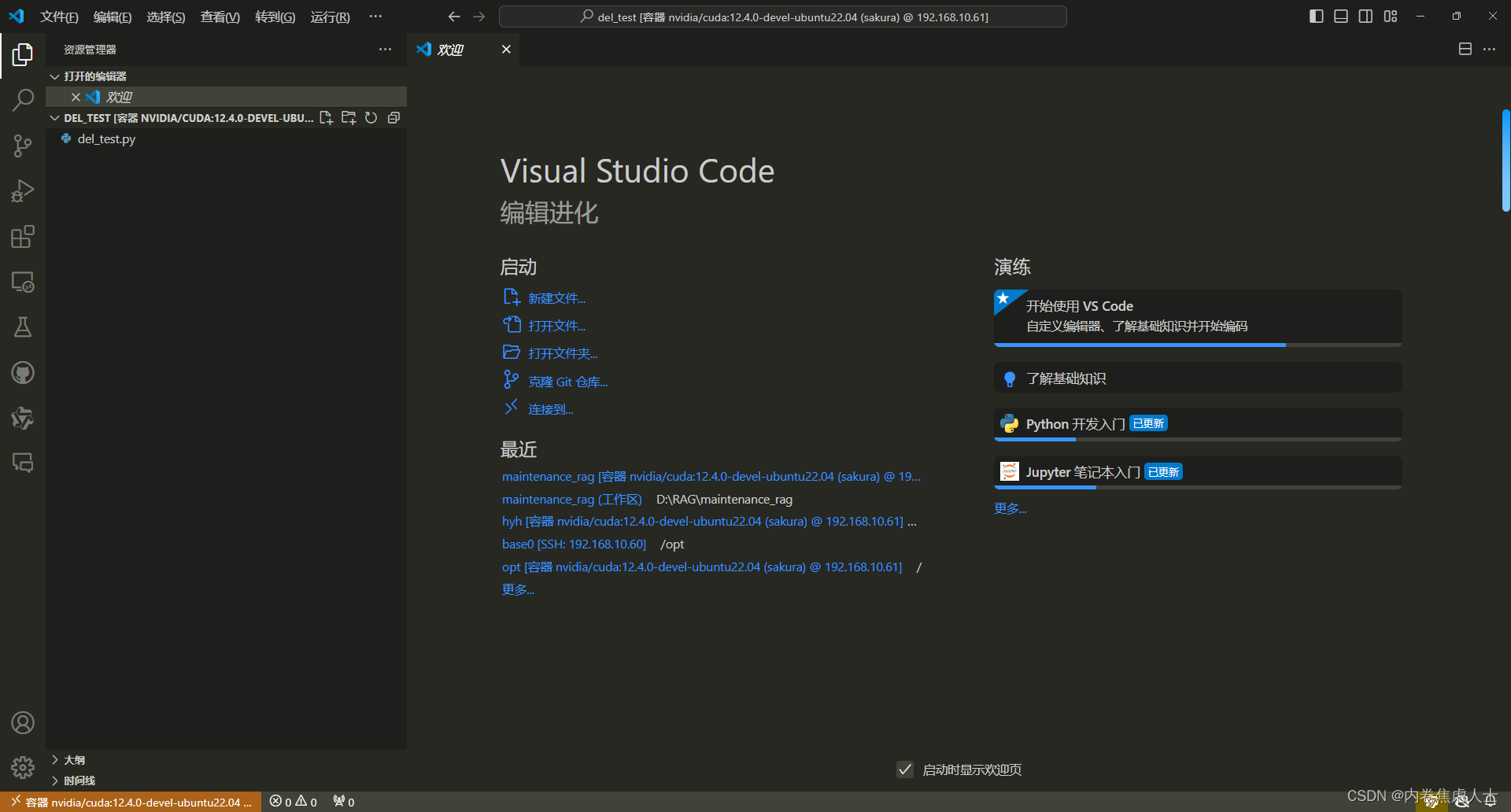Toggle secondary side bar layout icon
This screenshot has height=812, width=1511.
point(1365,17)
